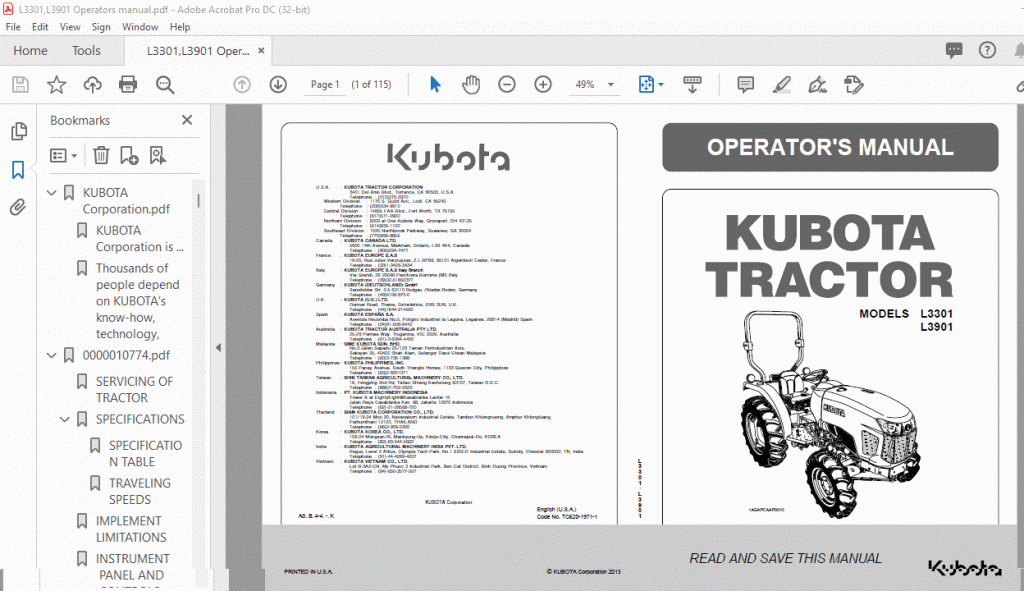Open the Edit menu
This screenshot has height=591, width=1024.
pos(40,27)
